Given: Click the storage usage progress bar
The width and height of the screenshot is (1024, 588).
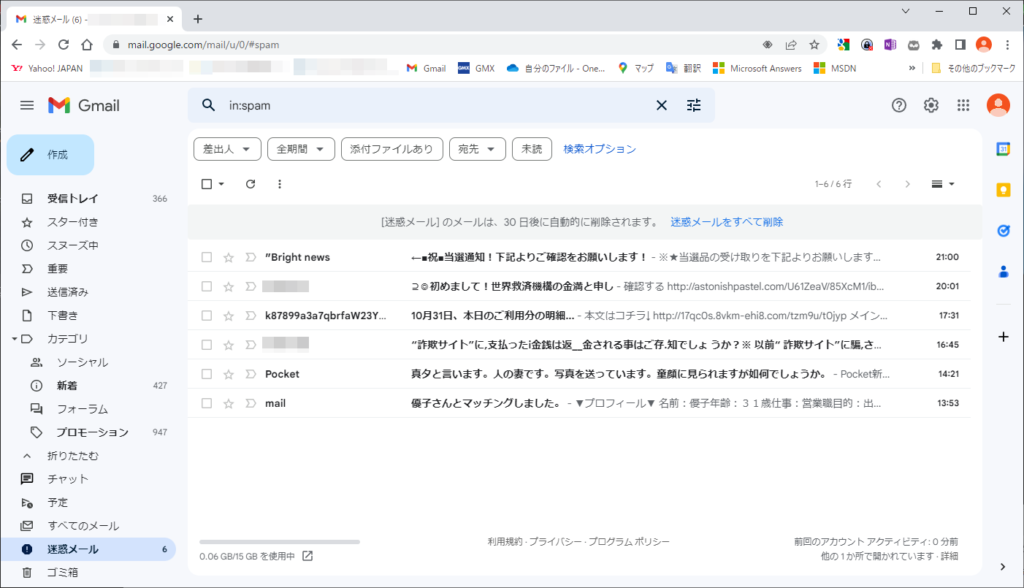Looking at the screenshot, I should [280, 542].
